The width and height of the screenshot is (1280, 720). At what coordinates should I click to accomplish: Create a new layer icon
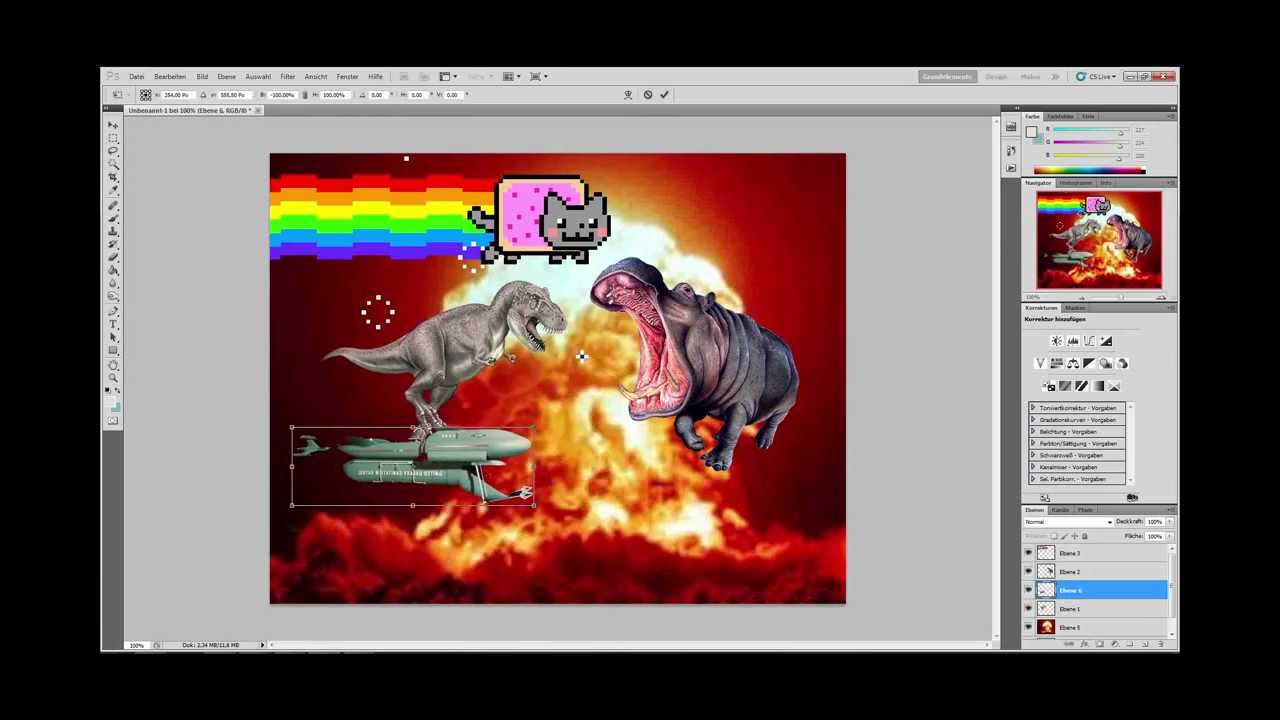1145,644
